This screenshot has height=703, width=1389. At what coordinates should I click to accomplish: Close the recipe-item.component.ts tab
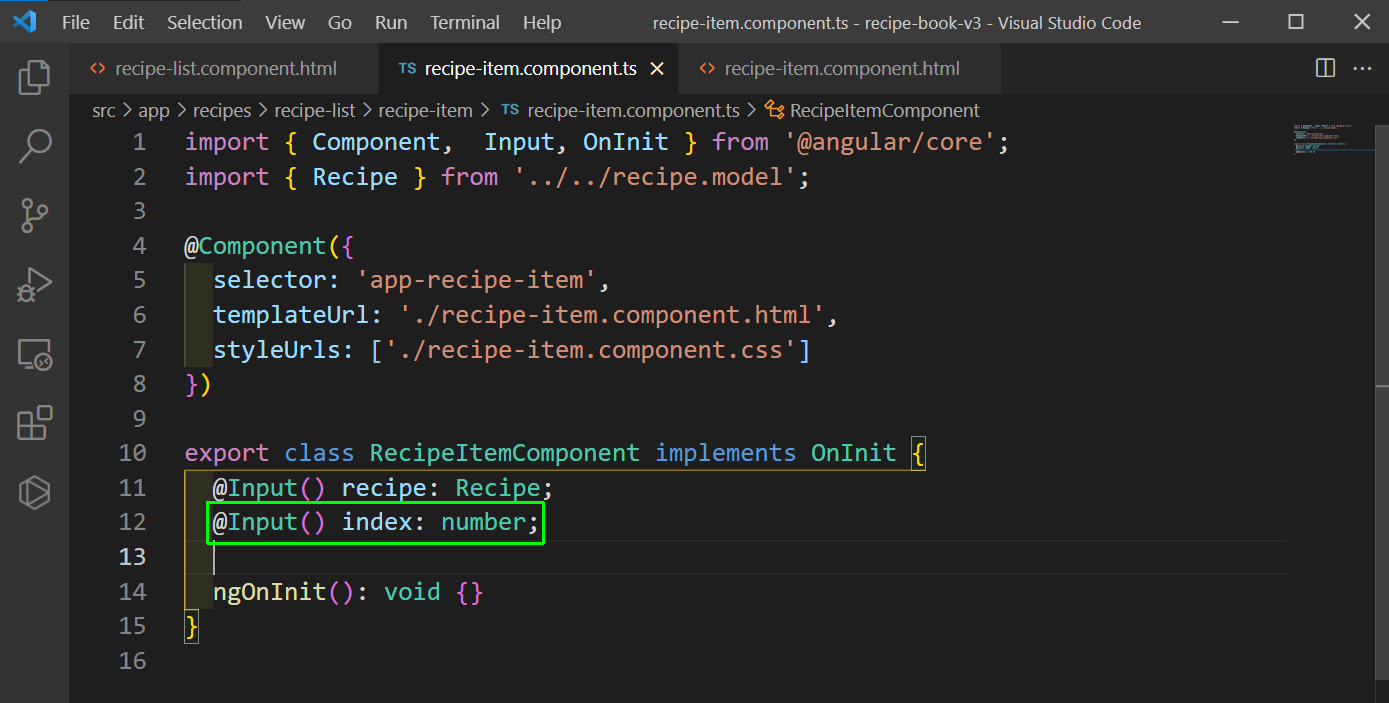(x=657, y=69)
